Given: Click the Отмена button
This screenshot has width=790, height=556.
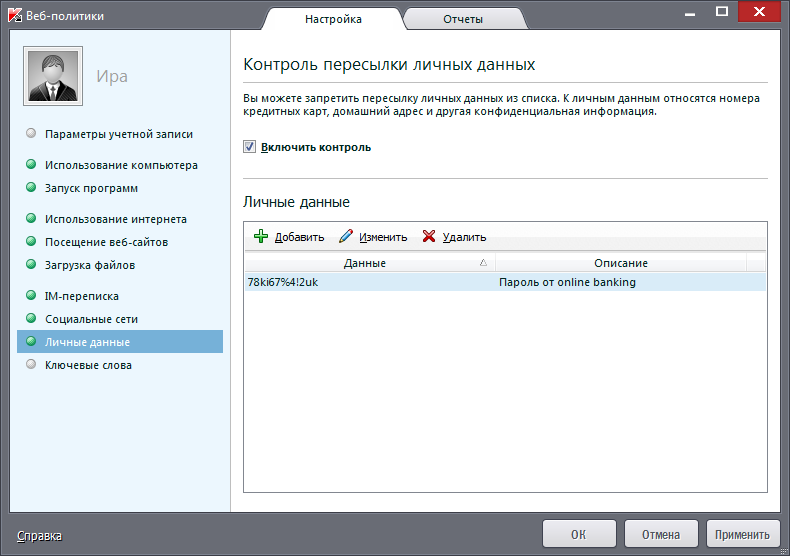Looking at the screenshot, I should pyautogui.click(x=661, y=534).
